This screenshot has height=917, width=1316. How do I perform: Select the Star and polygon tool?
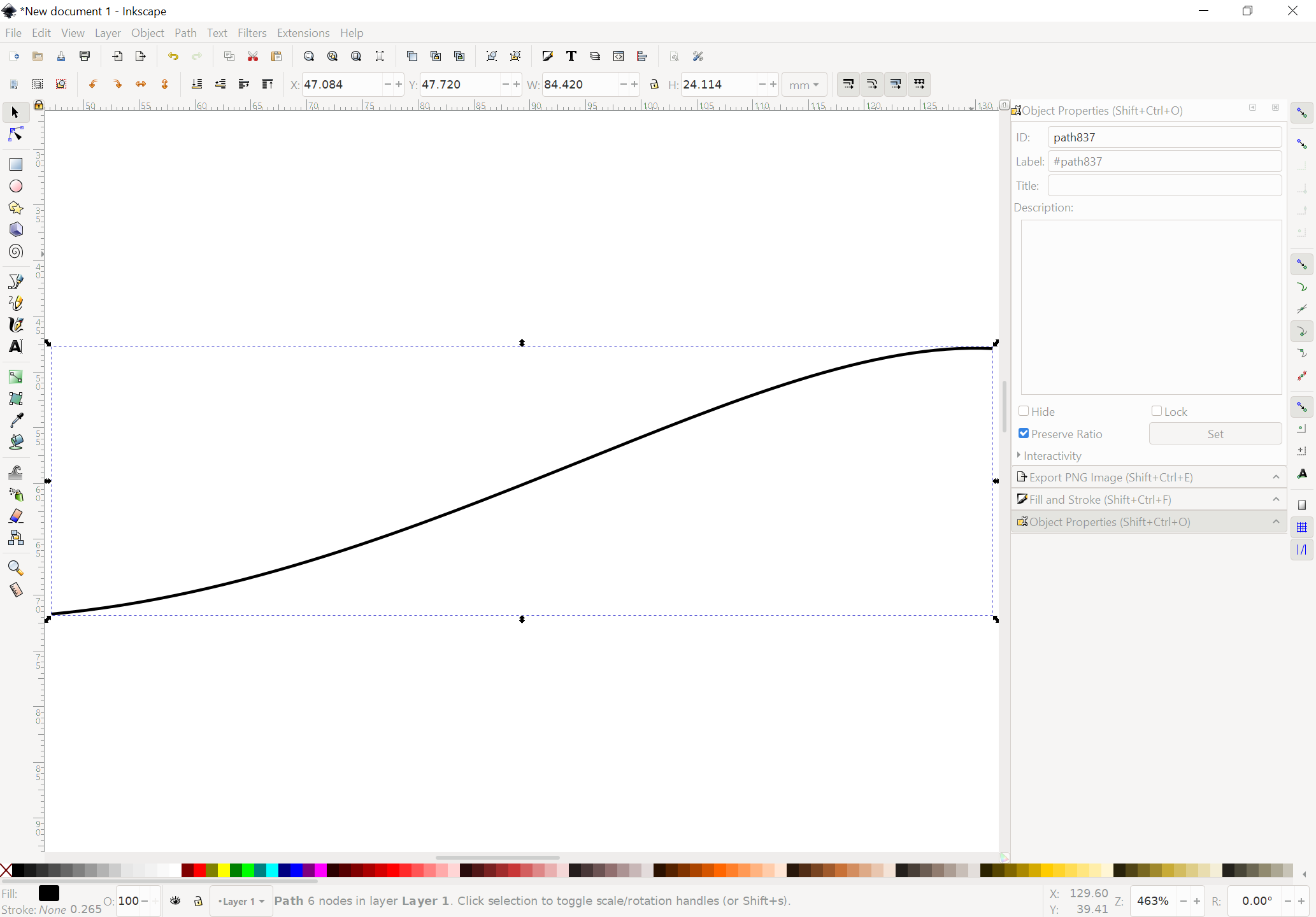click(16, 208)
